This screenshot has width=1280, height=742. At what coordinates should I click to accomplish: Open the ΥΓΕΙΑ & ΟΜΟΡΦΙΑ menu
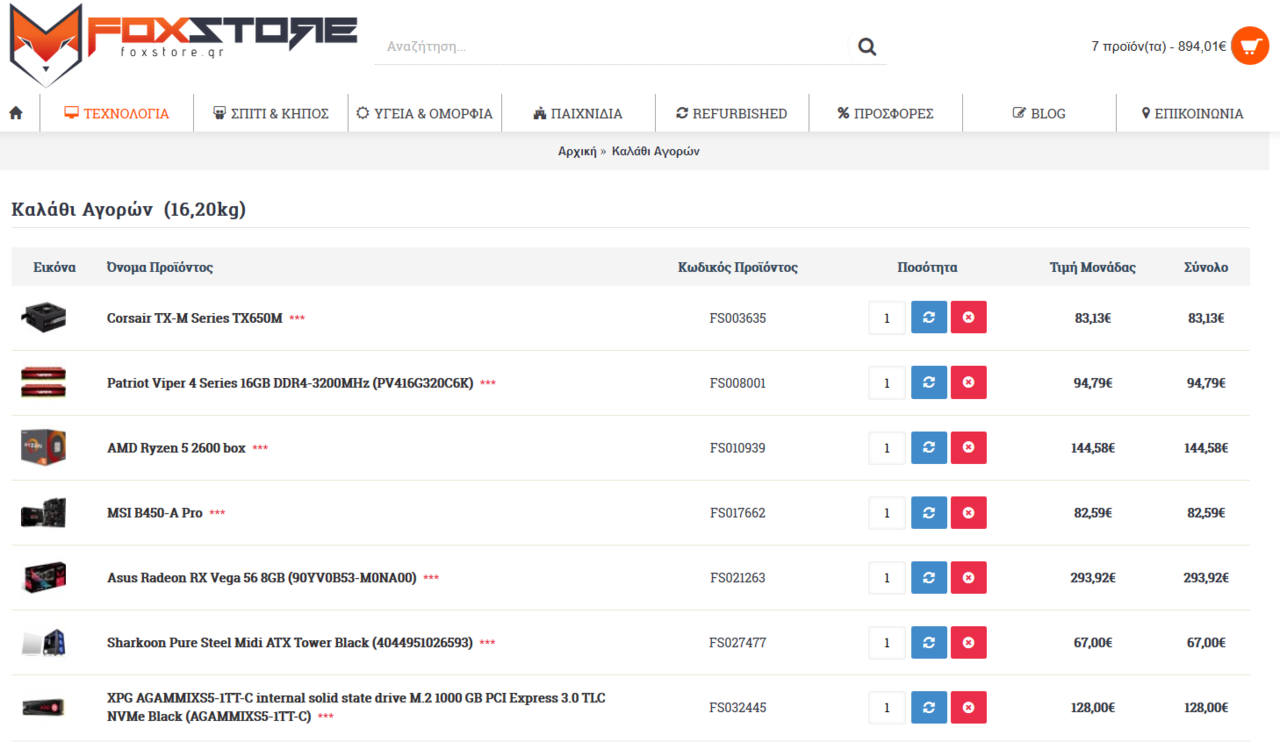pyautogui.click(x=424, y=113)
